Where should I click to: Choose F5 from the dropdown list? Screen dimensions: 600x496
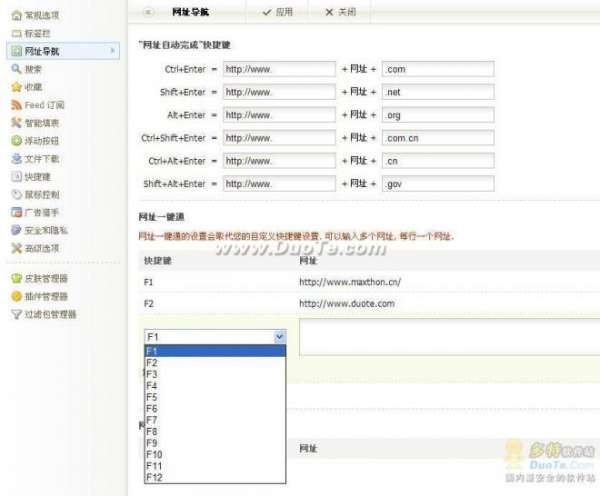[x=215, y=397]
